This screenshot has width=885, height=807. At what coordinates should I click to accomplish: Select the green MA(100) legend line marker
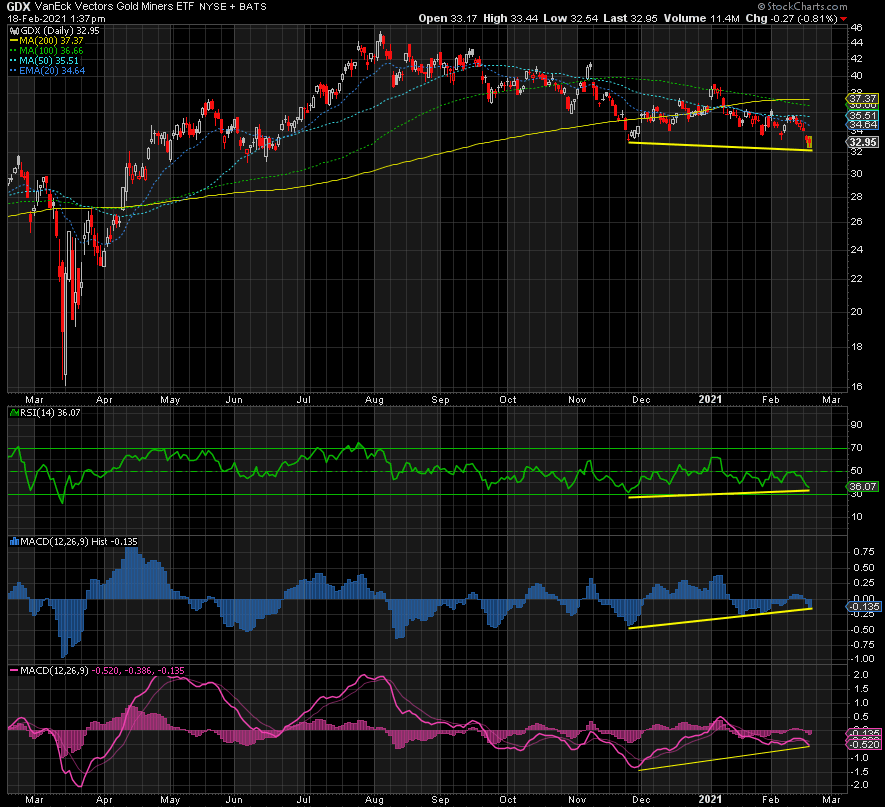(14, 51)
